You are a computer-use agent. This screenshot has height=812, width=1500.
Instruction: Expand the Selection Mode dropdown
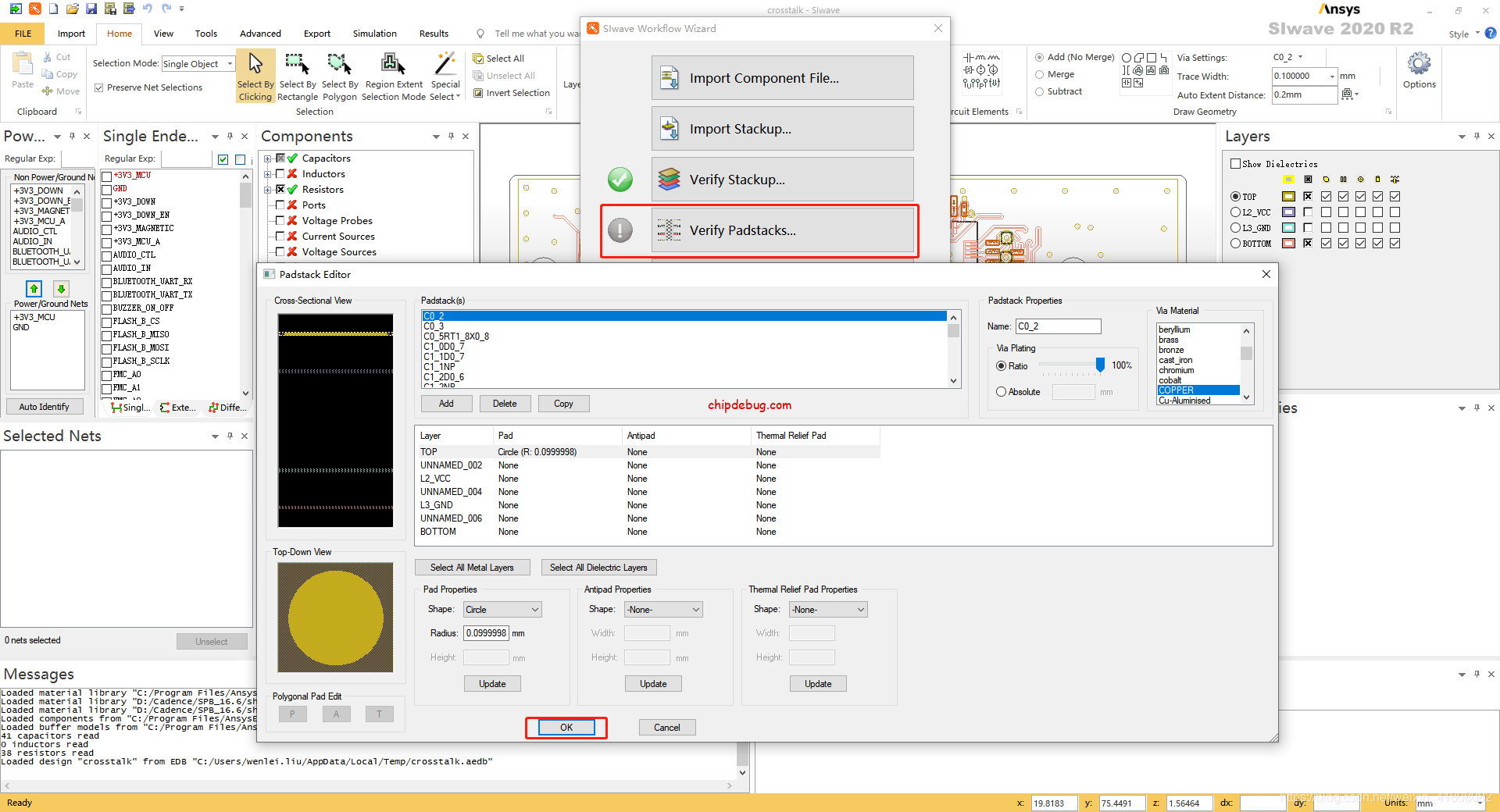click(230, 64)
